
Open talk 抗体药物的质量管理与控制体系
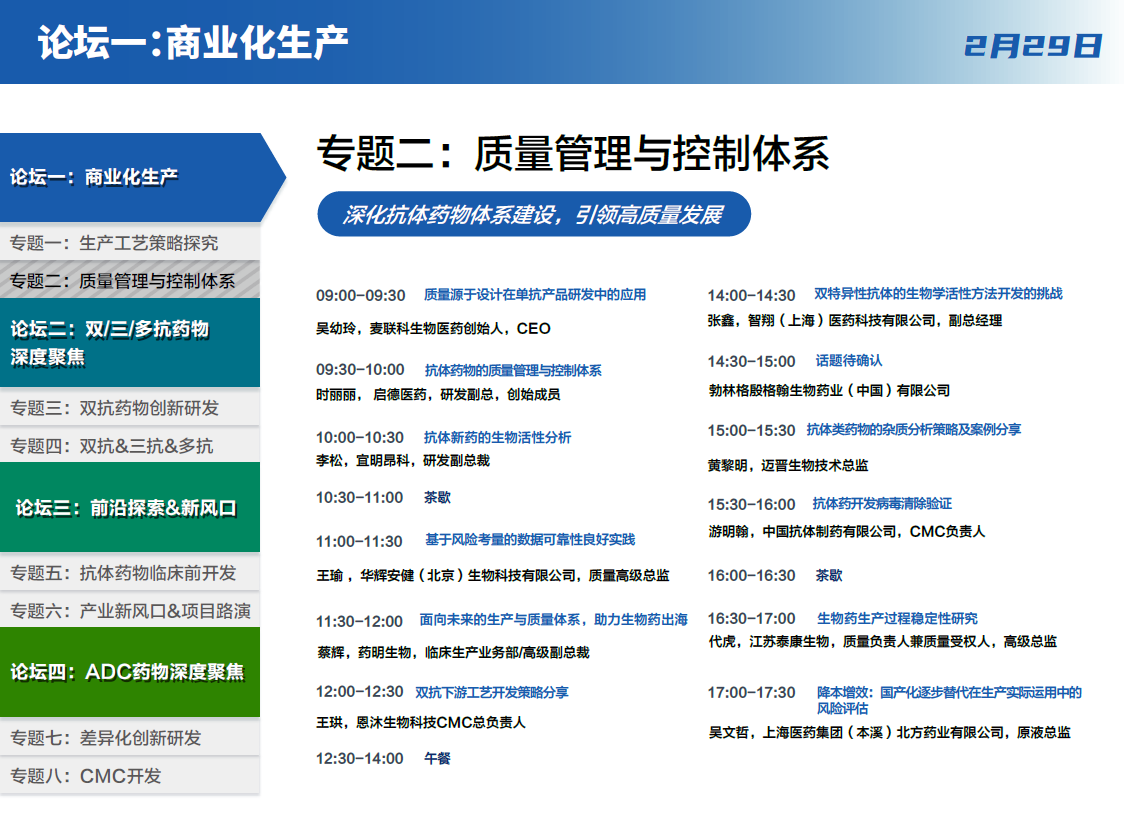(513, 370)
